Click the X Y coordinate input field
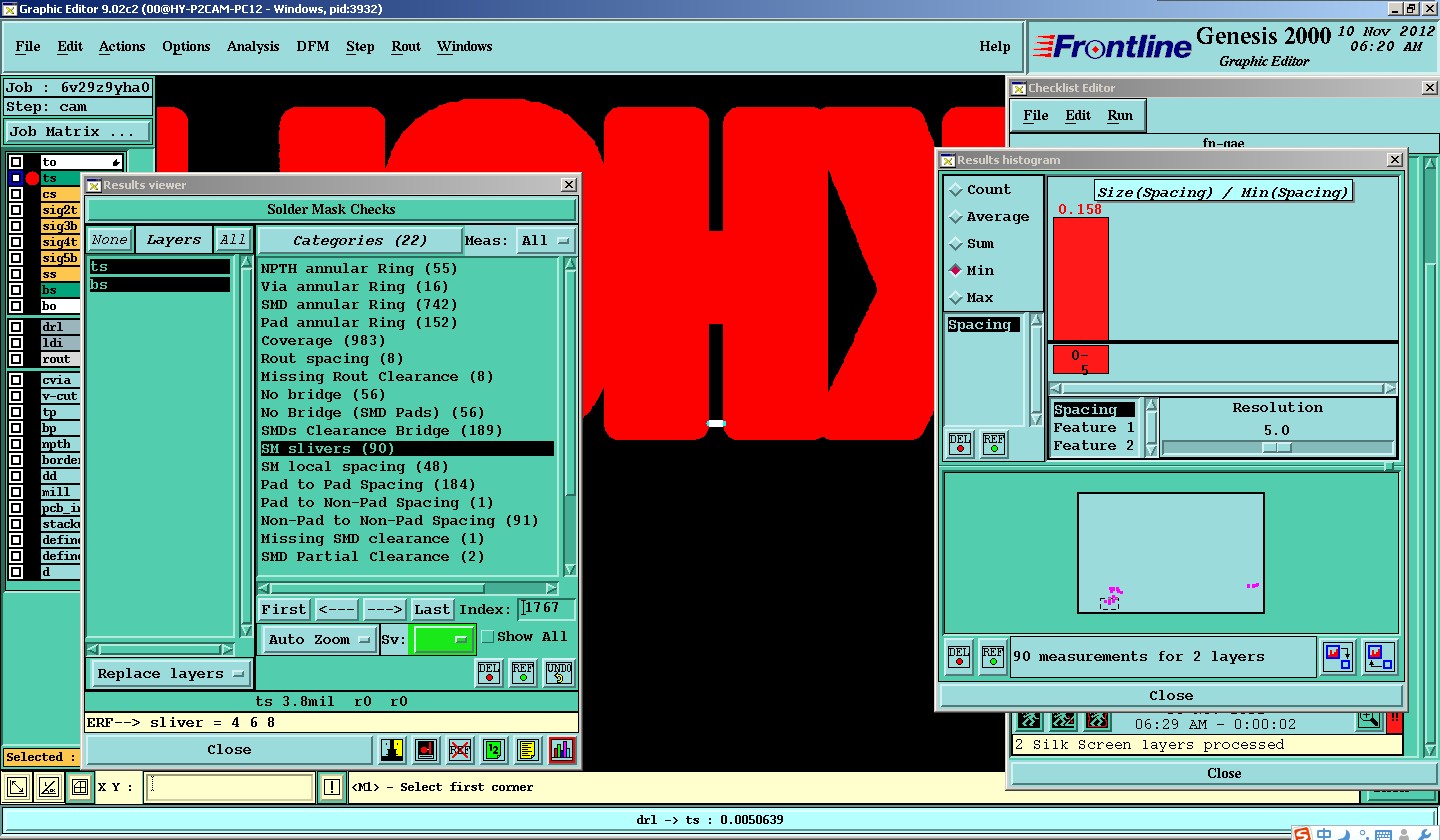 230,787
